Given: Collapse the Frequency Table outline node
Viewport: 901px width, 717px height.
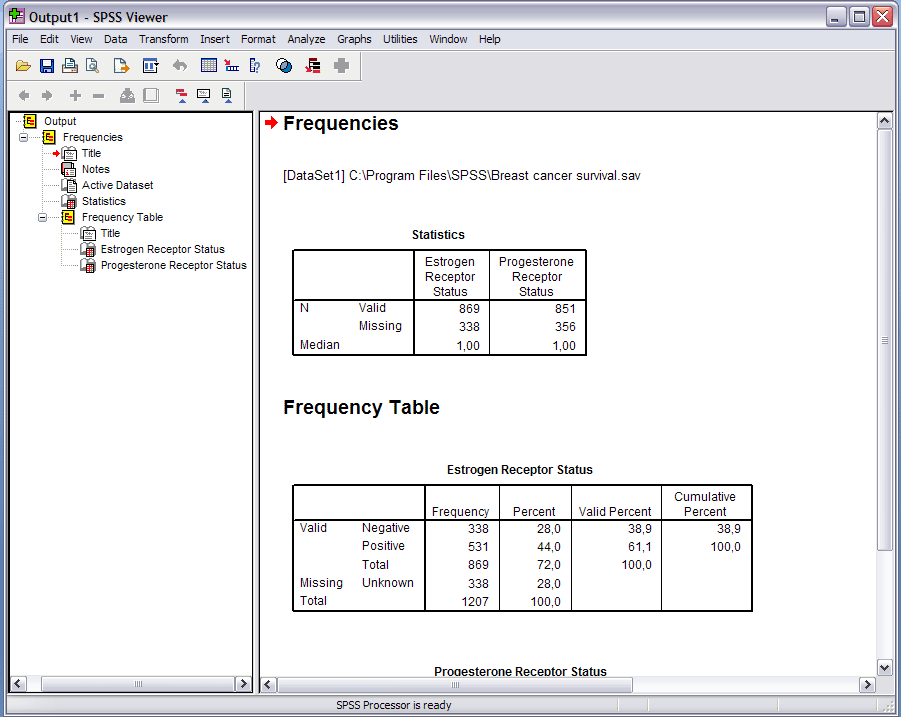Looking at the screenshot, I should coord(43,217).
